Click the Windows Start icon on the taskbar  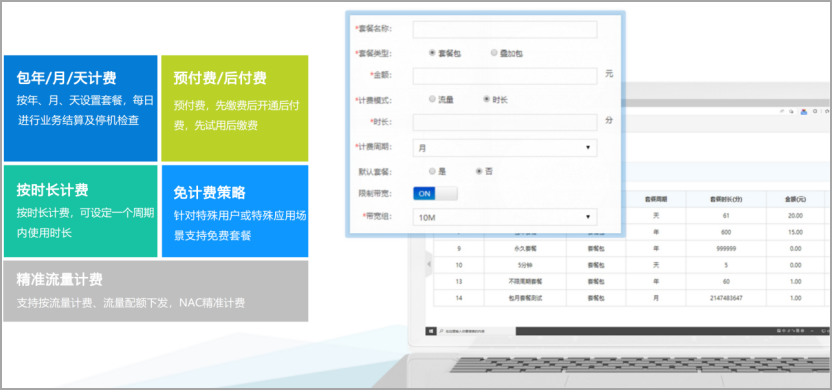(431, 331)
